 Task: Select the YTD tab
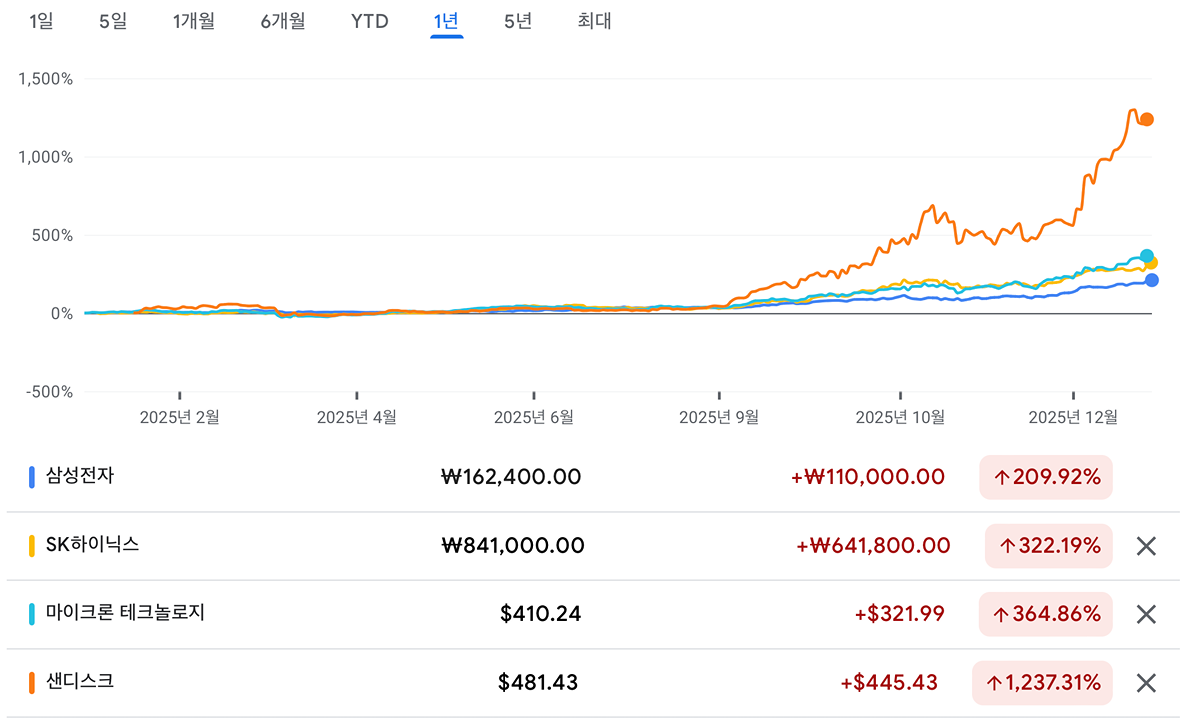[x=369, y=21]
